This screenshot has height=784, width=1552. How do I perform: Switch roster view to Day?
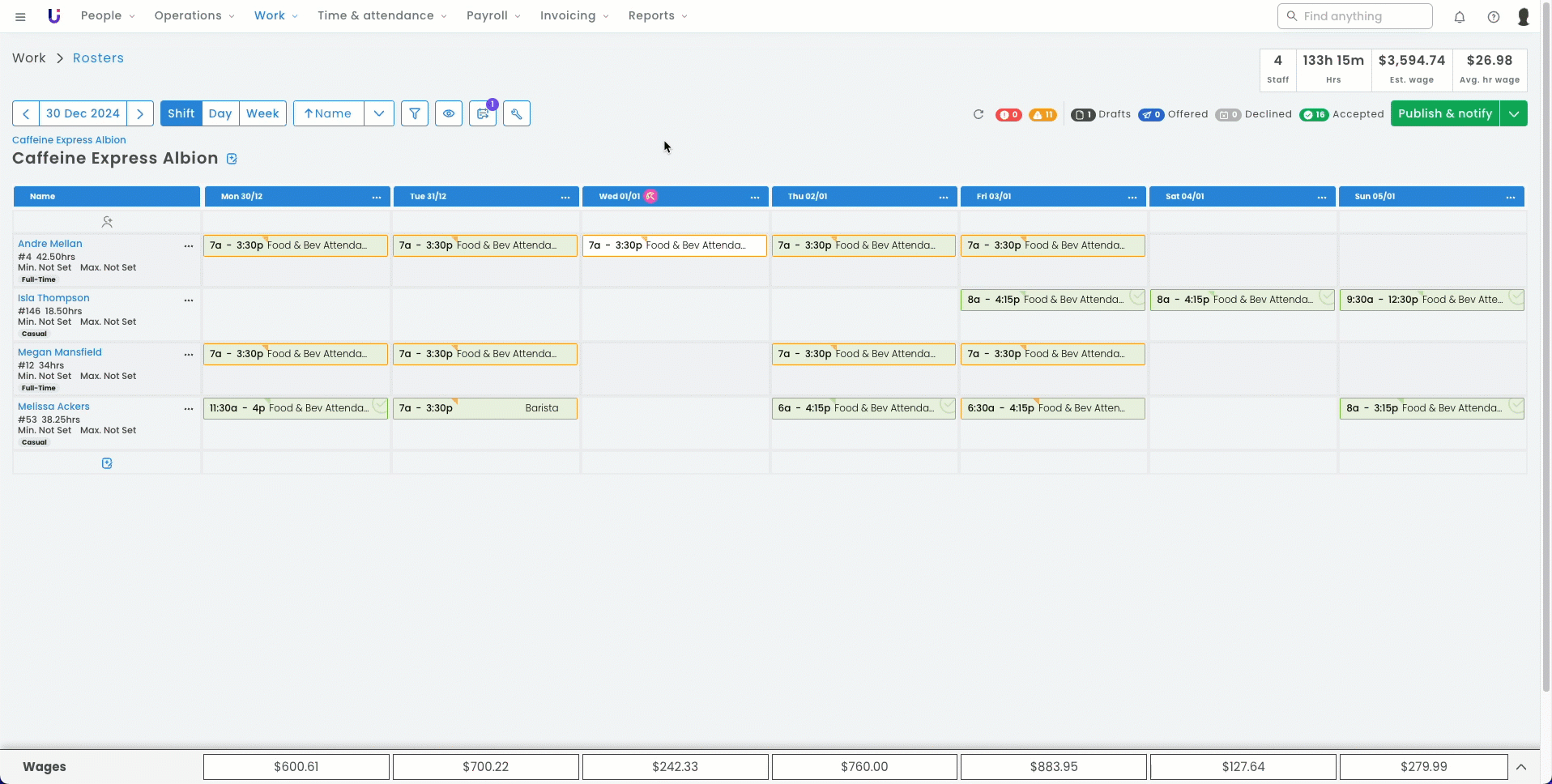click(220, 113)
